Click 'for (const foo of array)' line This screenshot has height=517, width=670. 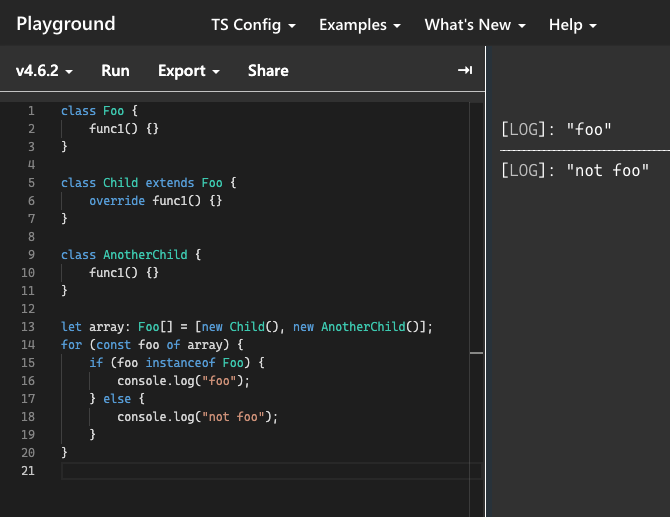tap(152, 345)
